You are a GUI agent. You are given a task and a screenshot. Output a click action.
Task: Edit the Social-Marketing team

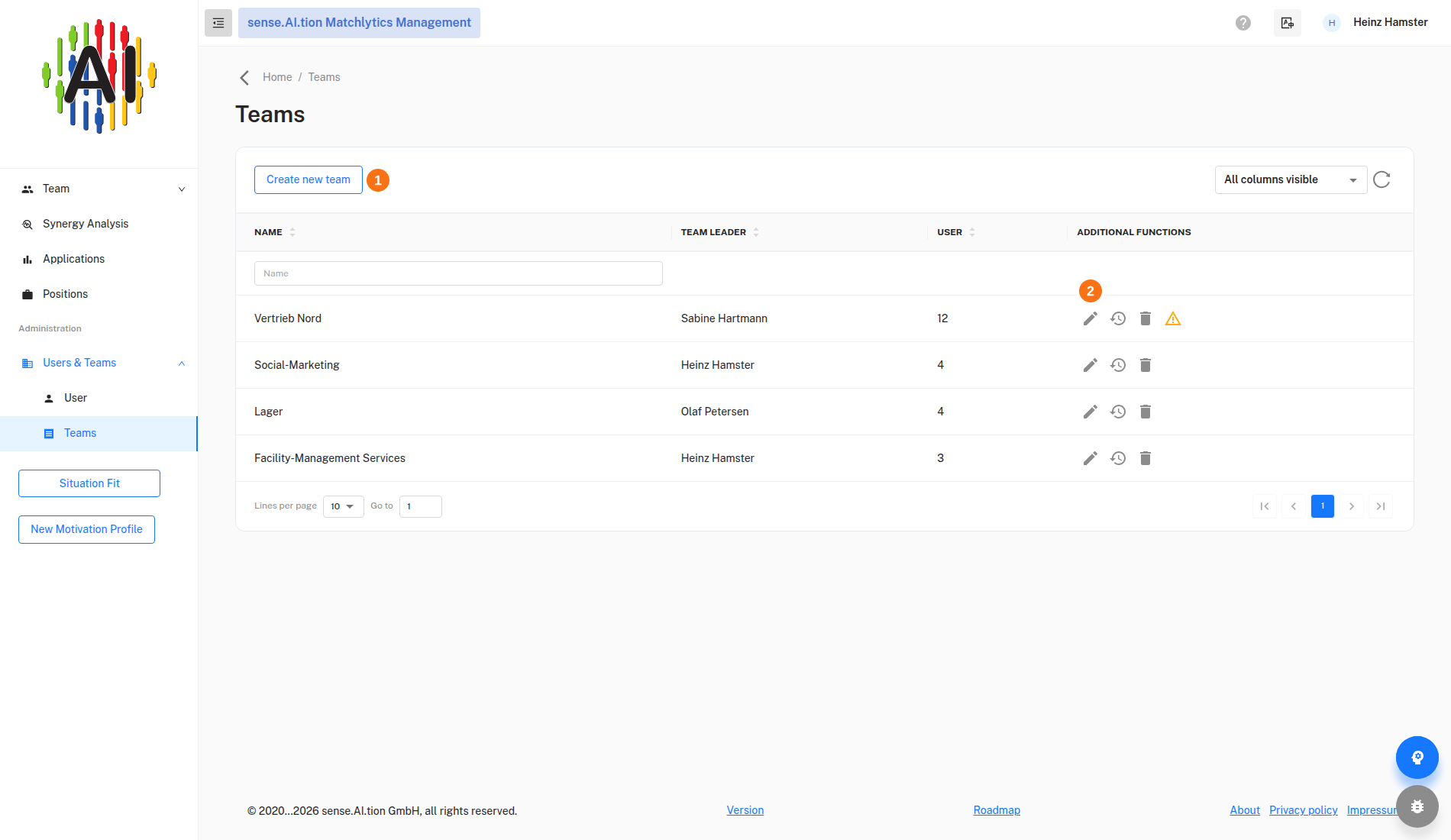click(1090, 365)
